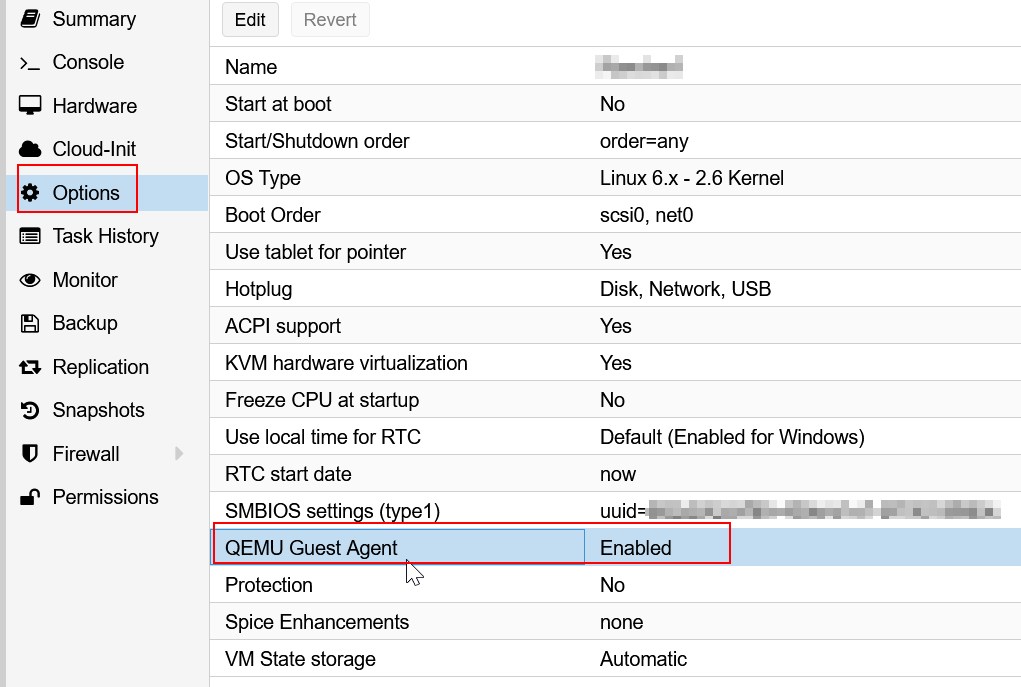Open the Console terminal icon
1021x687 pixels.
click(30, 62)
